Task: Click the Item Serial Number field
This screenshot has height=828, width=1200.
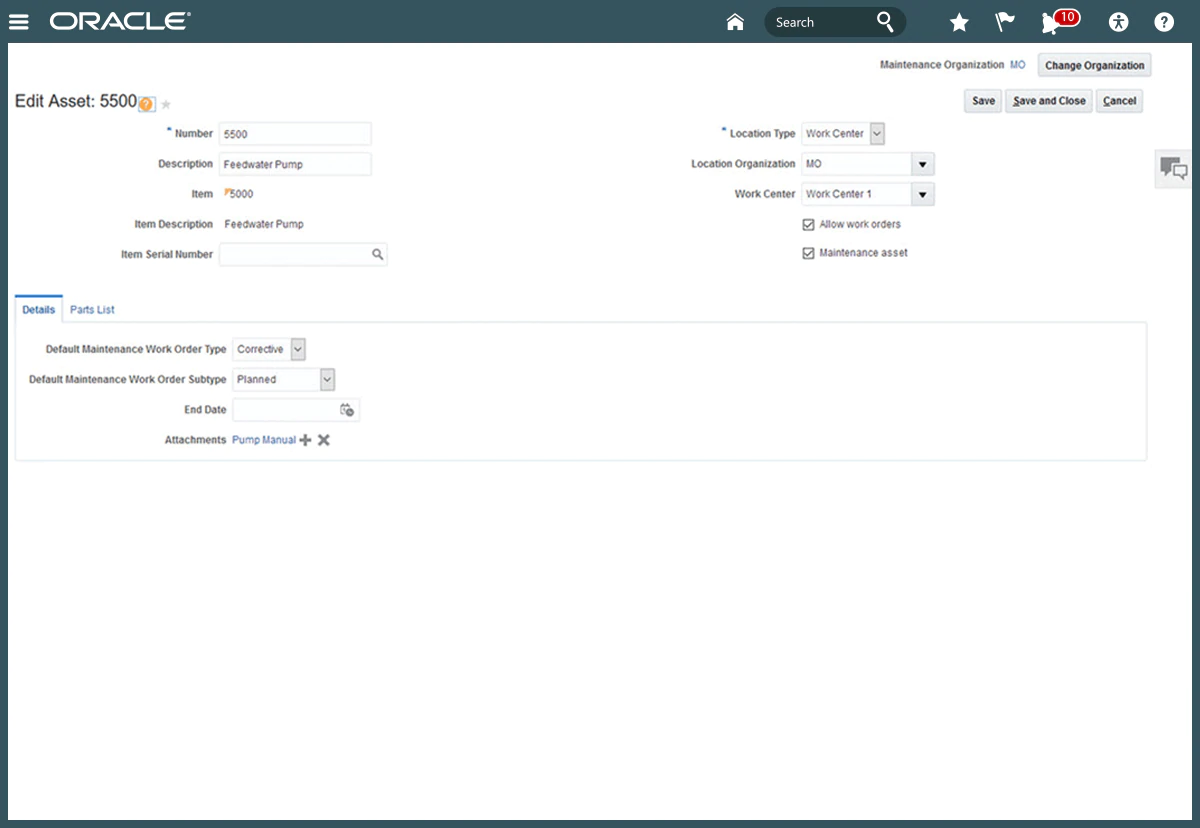Action: pyautogui.click(x=294, y=255)
